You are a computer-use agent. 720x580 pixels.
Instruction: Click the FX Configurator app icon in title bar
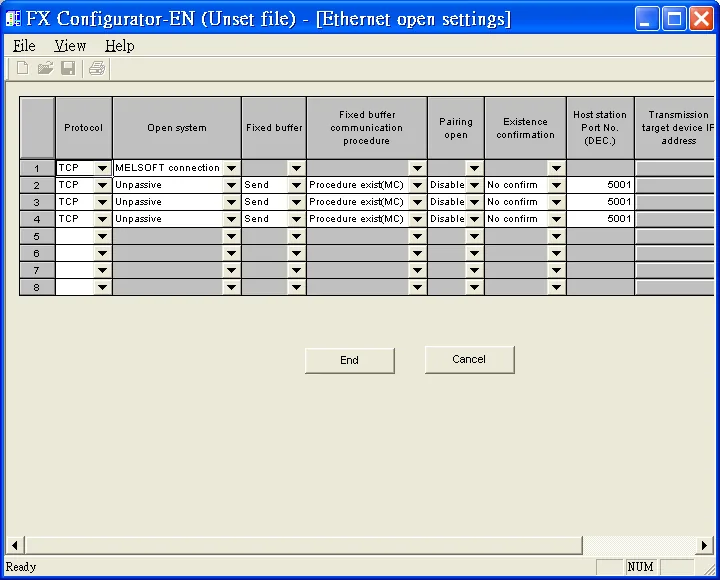pos(13,18)
